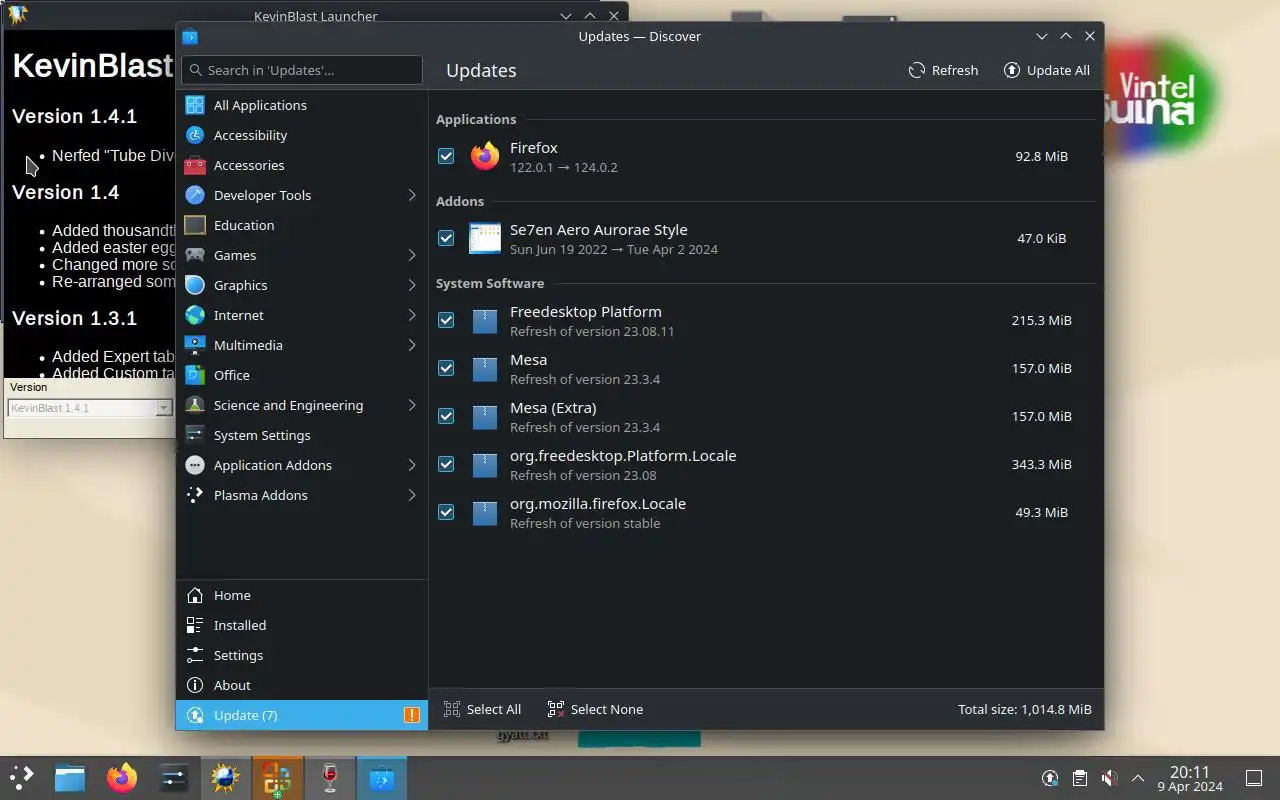Viewport: 1280px width, 800px height.
Task: Click the Refresh button
Action: click(943, 70)
